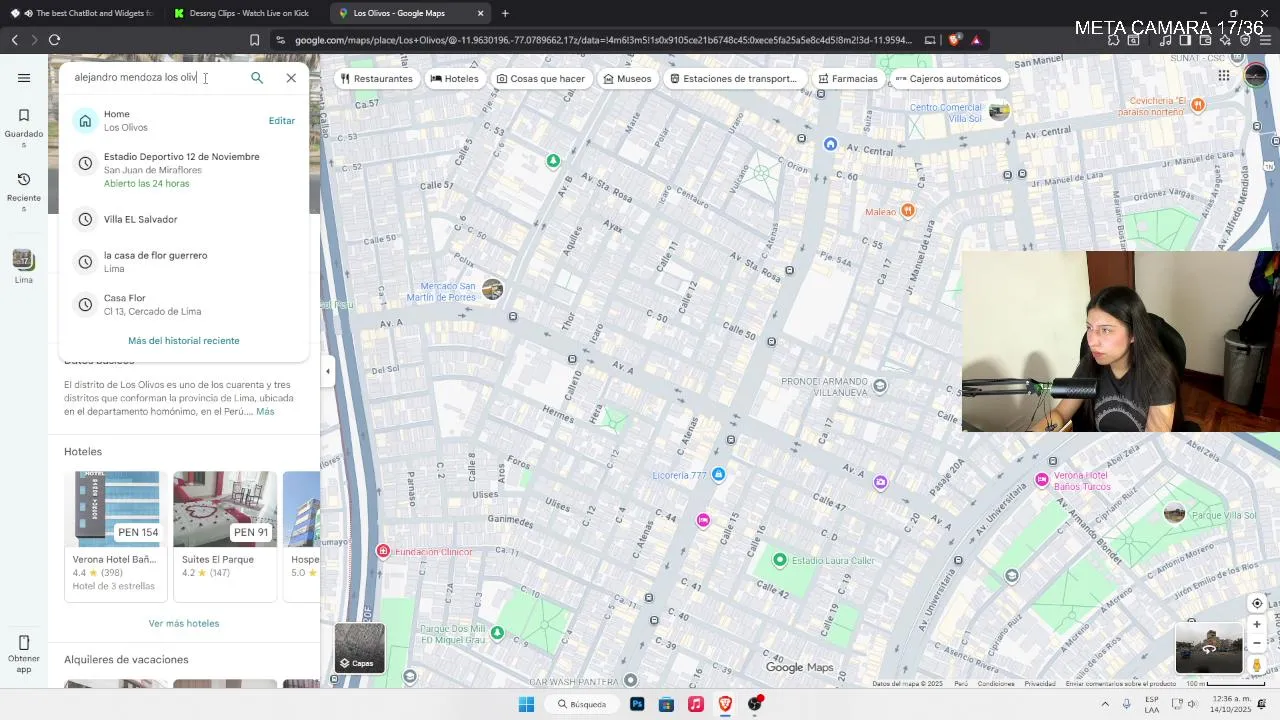Click the Licorería 777 map marker

click(718, 475)
